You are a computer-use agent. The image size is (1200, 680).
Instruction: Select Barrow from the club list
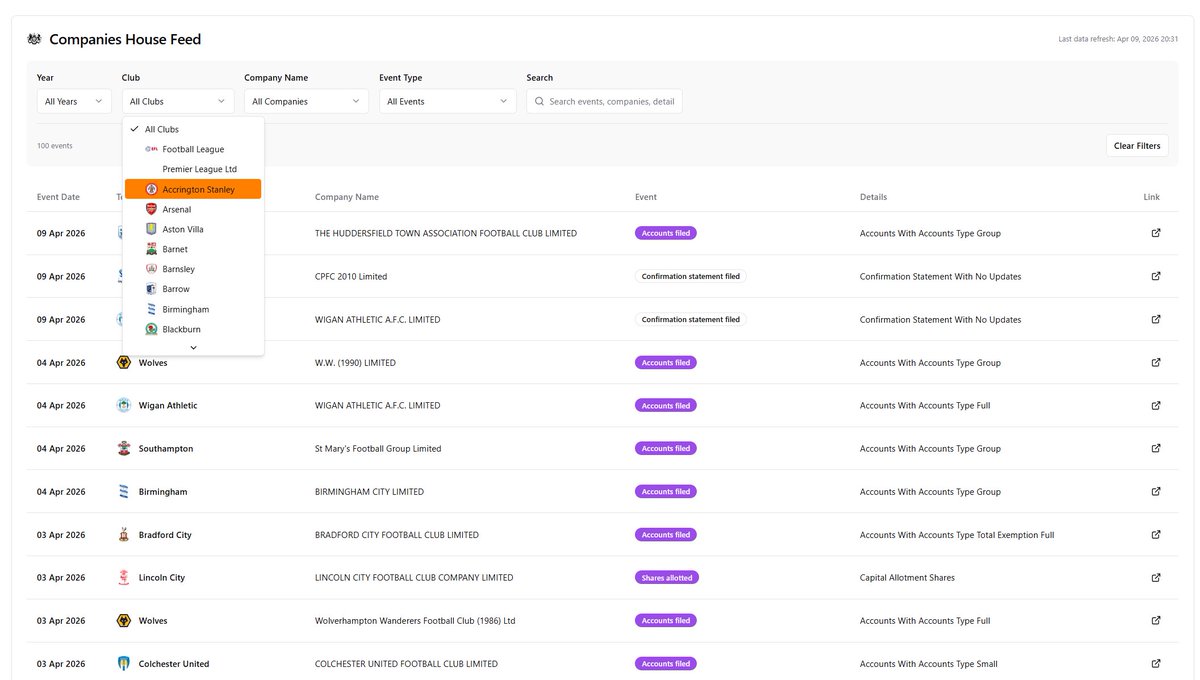point(193,289)
